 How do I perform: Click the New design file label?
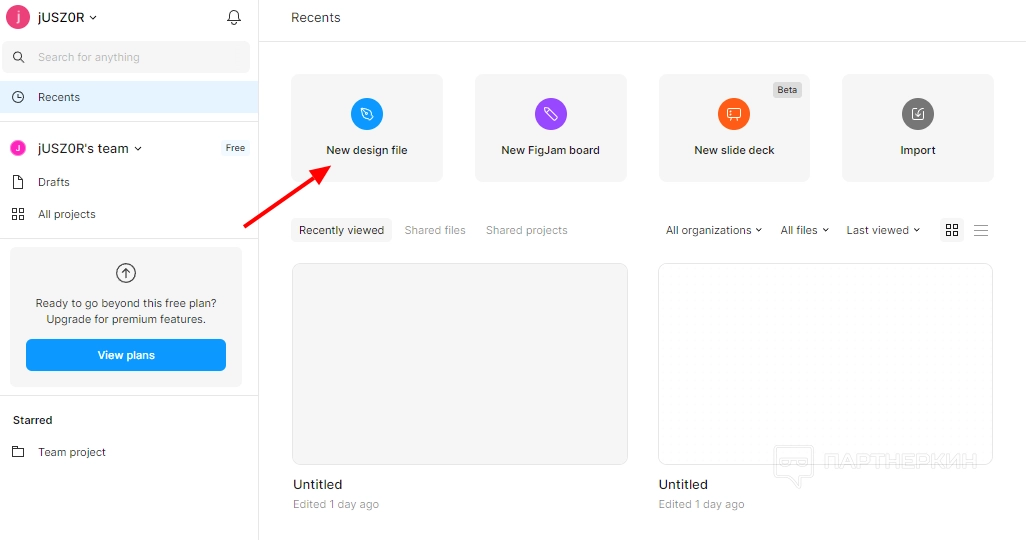(367, 150)
